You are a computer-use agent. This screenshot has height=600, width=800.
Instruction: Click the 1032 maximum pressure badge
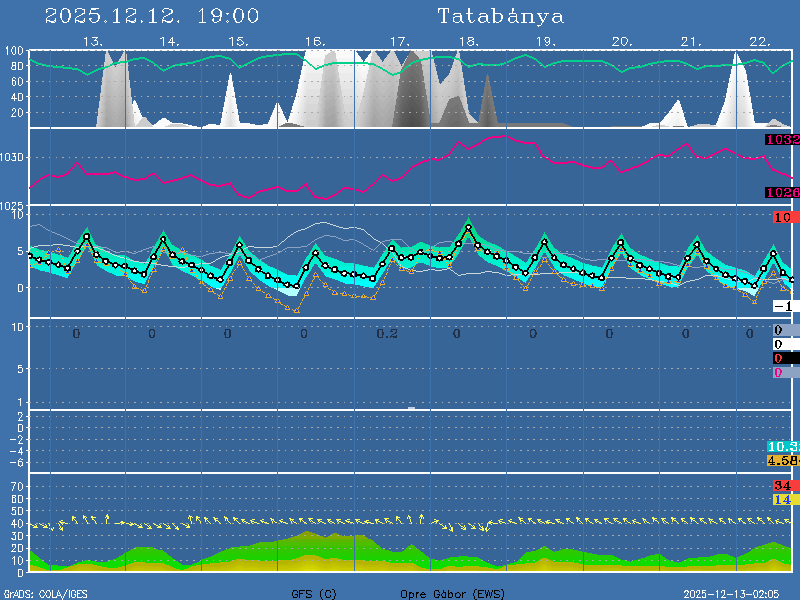[782, 140]
